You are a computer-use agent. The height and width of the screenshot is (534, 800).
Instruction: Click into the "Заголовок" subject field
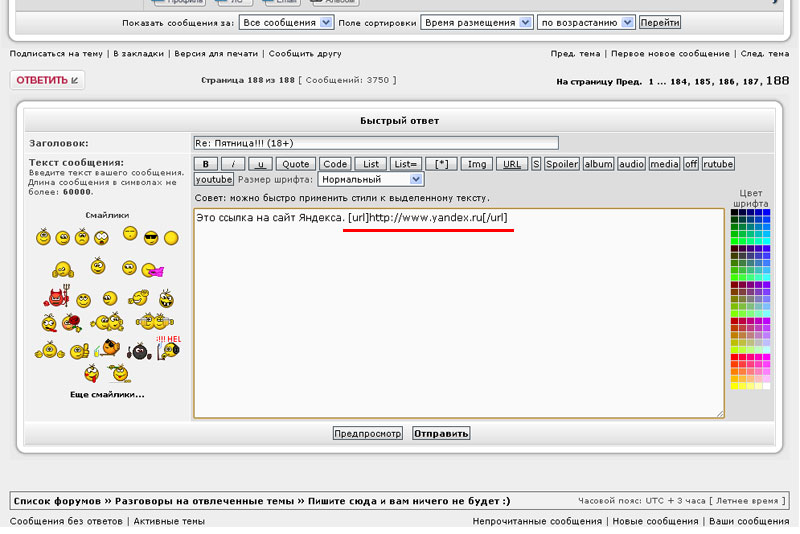click(375, 143)
